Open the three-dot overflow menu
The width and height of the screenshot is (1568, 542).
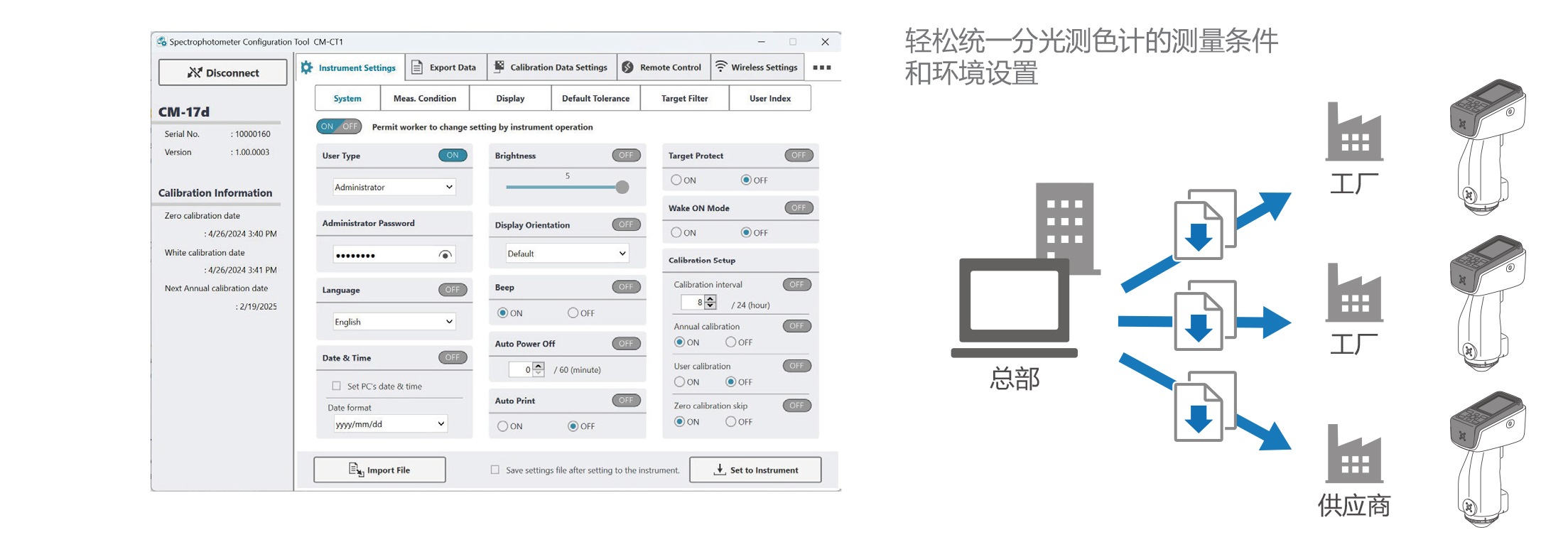point(822,67)
